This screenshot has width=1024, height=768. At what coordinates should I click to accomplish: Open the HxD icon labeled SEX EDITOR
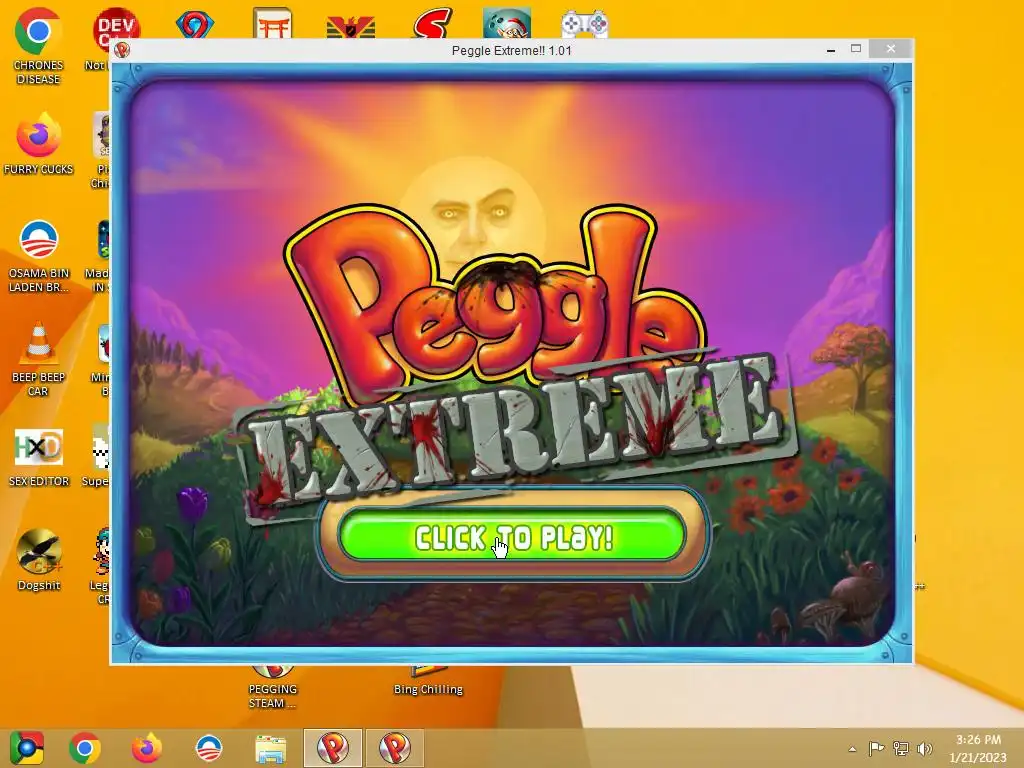(38, 457)
